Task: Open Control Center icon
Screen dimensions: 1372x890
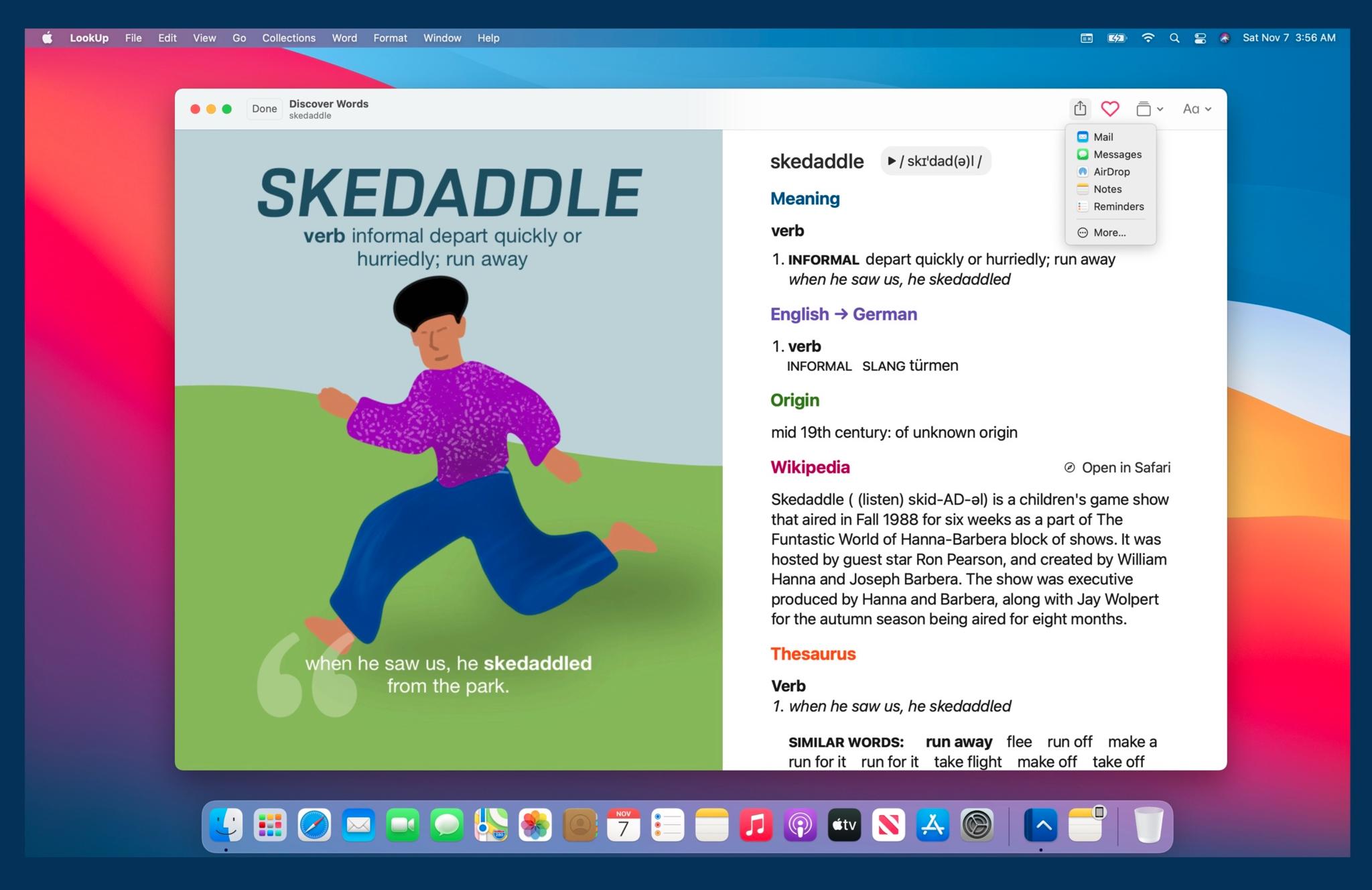Action: [x=1200, y=38]
